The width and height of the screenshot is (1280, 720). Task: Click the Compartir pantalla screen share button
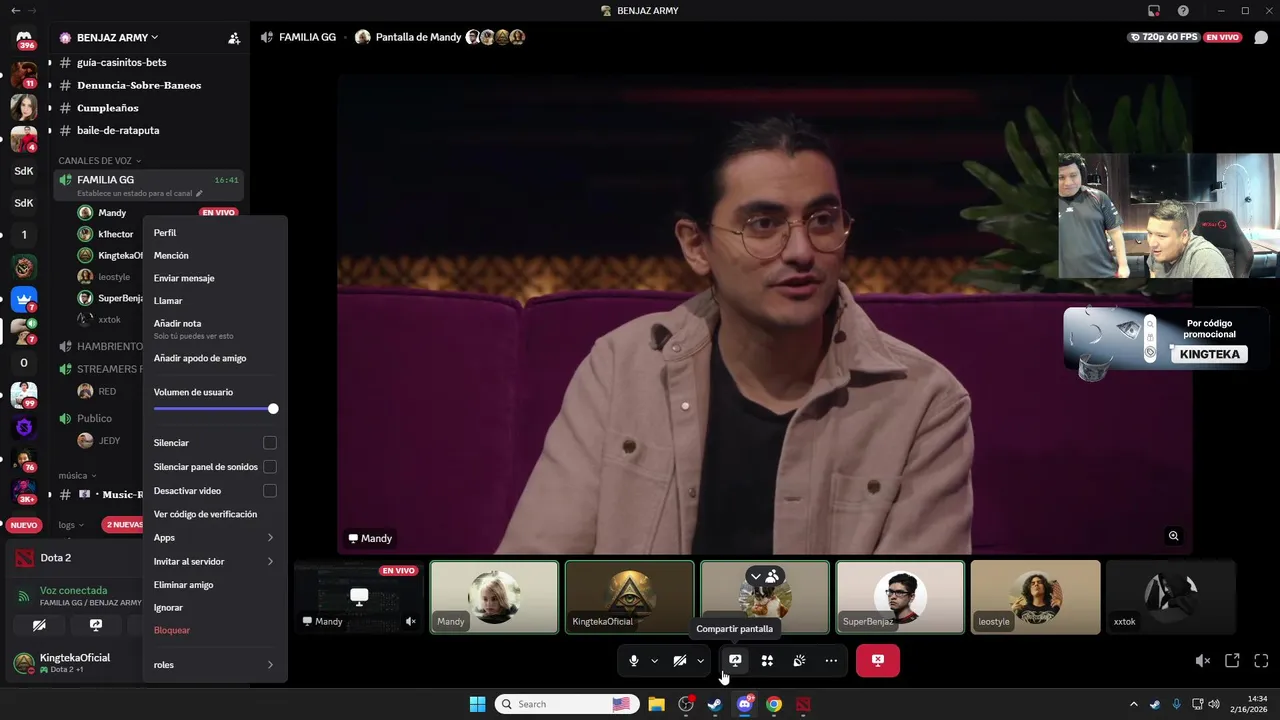pyautogui.click(x=735, y=660)
